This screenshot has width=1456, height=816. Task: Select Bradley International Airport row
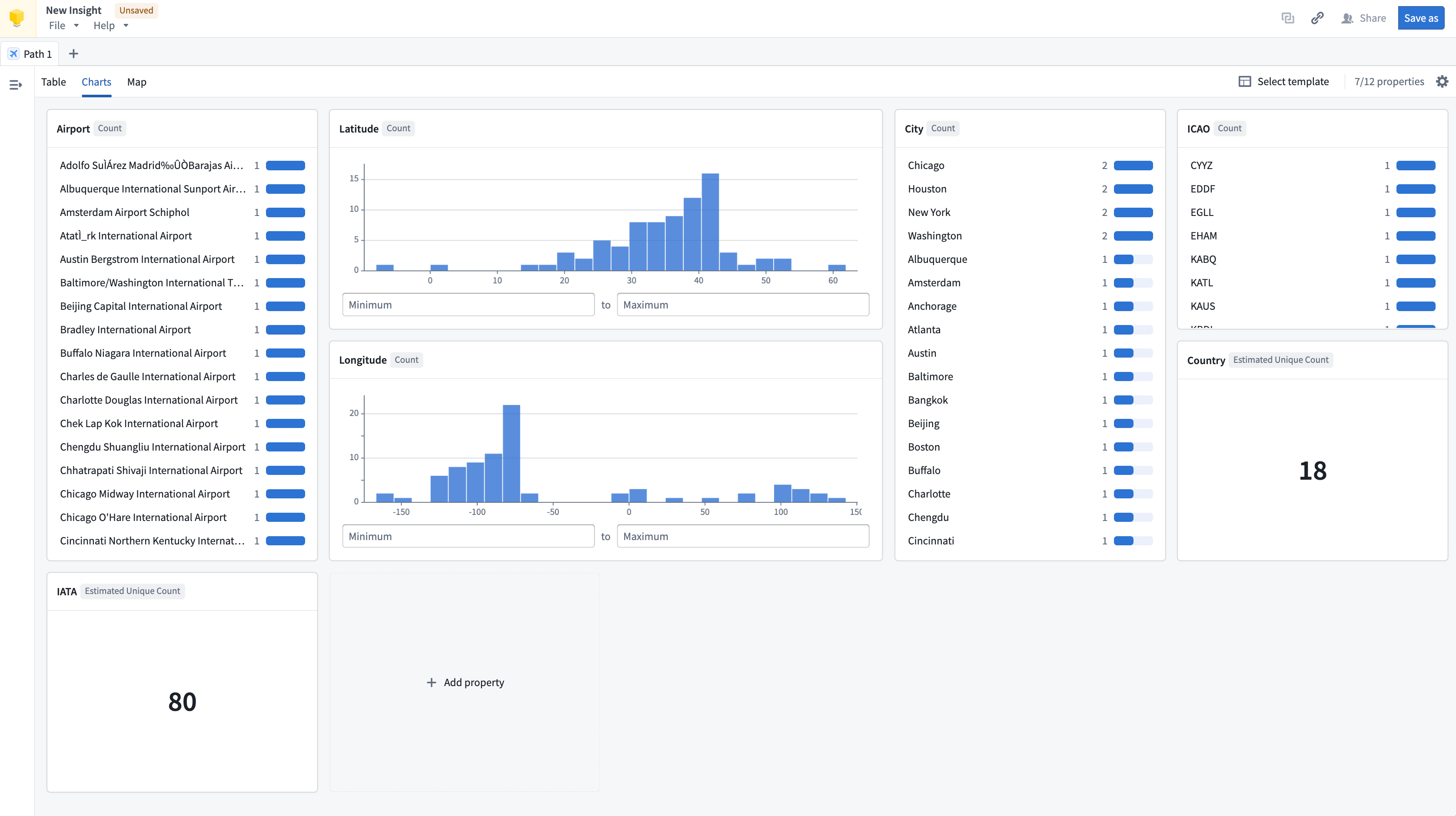(x=182, y=330)
